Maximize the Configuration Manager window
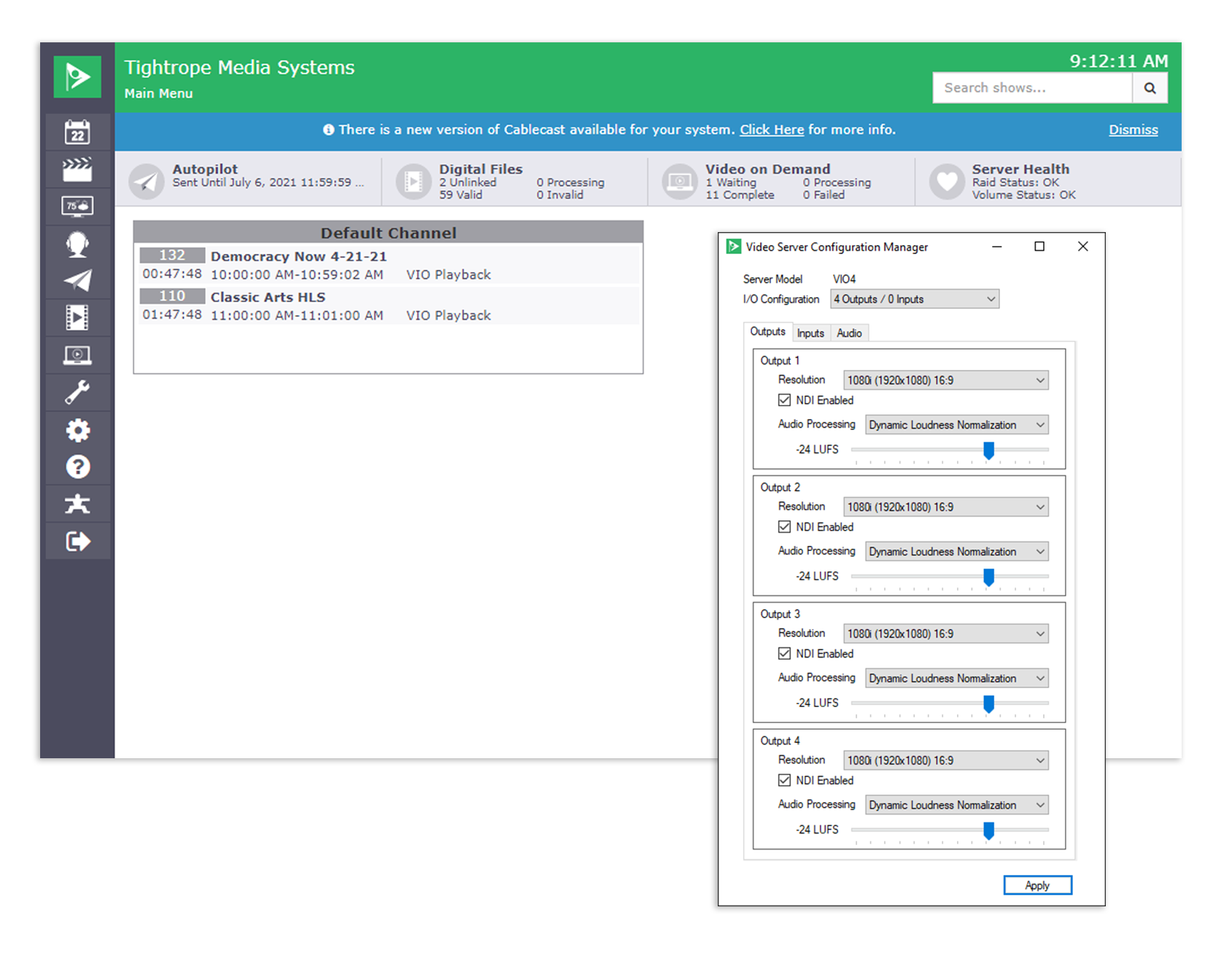Image resolution: width=1232 pixels, height=956 pixels. (1039, 247)
